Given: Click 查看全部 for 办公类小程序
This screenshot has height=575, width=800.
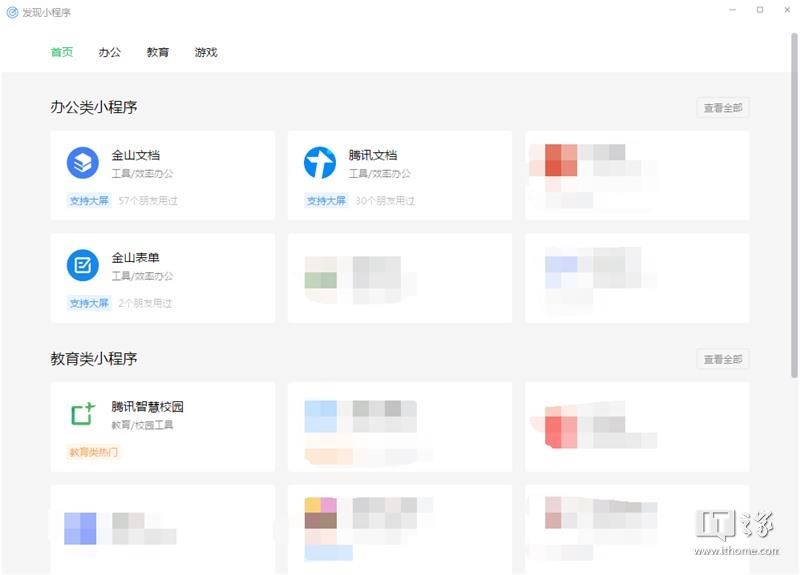Looking at the screenshot, I should (723, 108).
